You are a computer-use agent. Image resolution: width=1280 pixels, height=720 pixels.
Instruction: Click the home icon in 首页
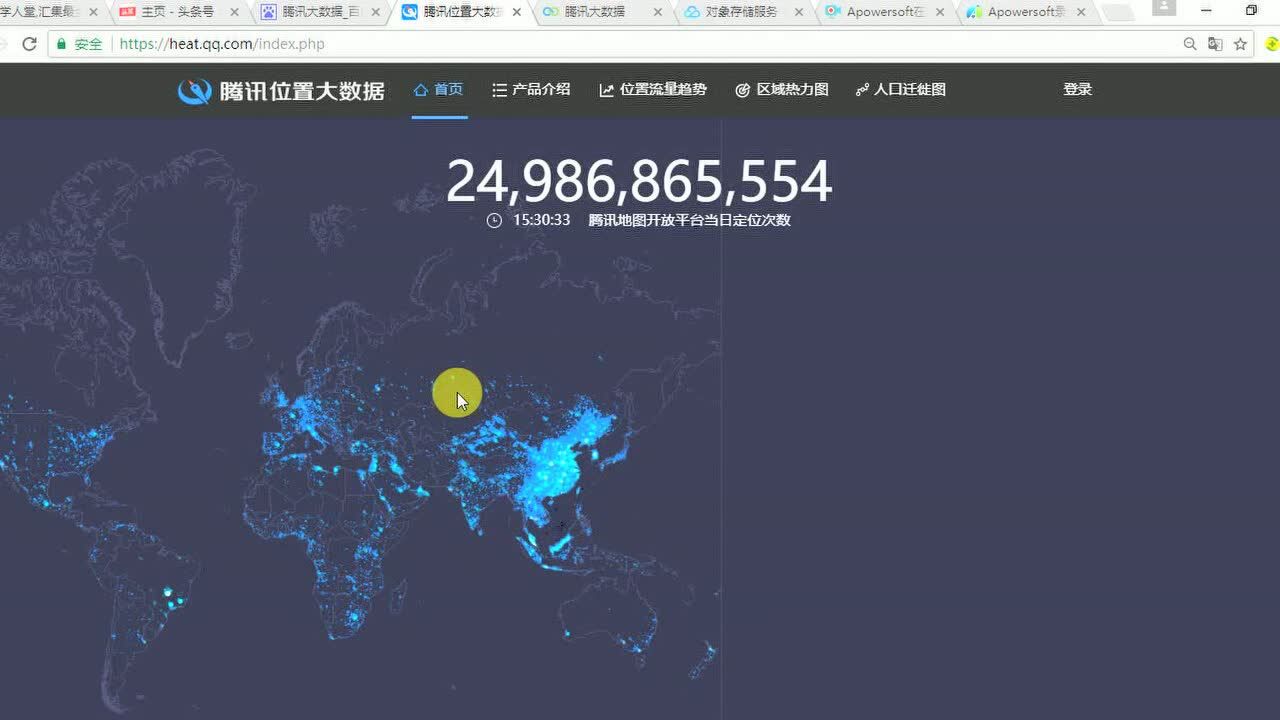(x=421, y=89)
